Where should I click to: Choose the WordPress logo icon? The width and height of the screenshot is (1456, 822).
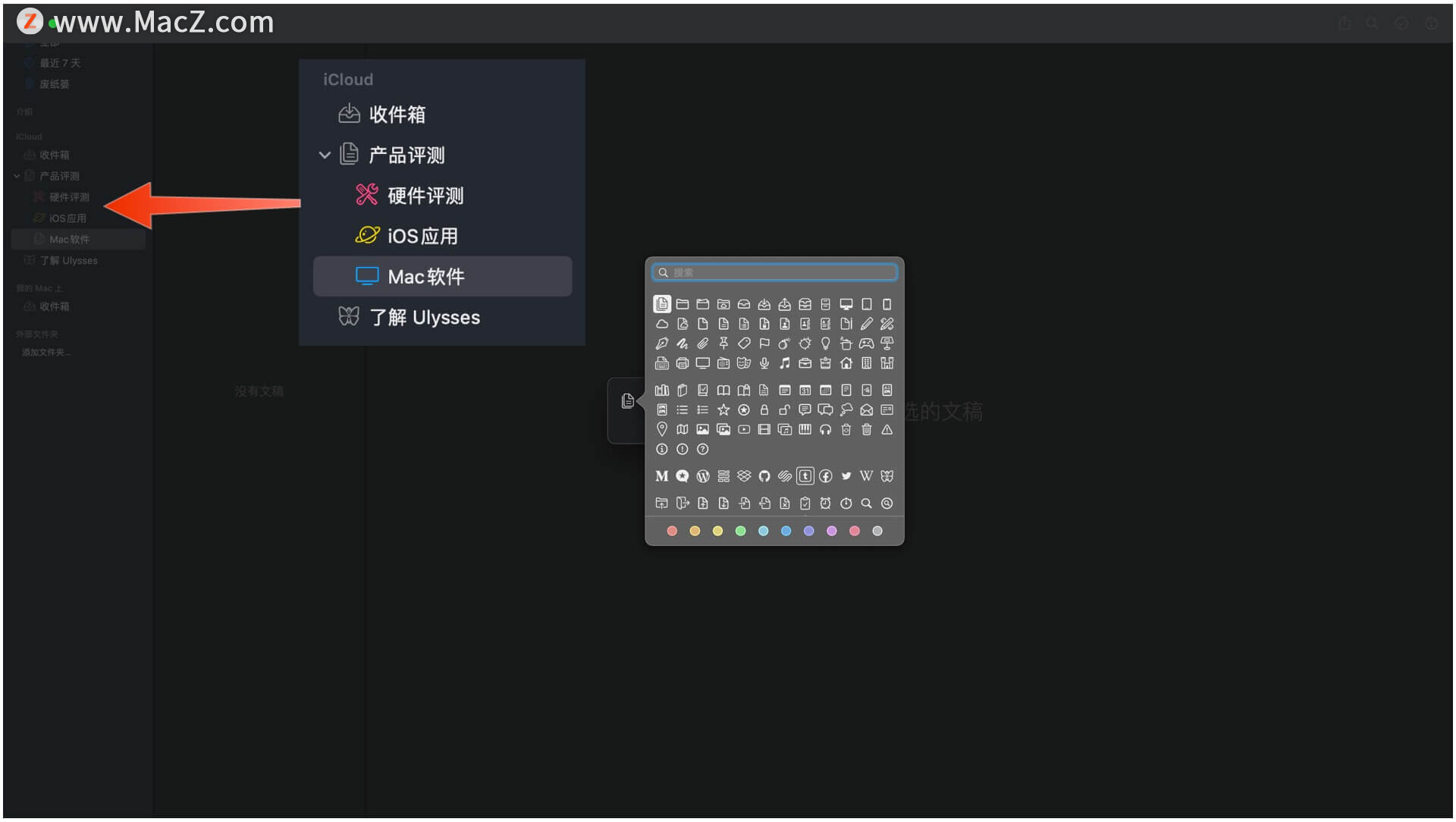[703, 476]
